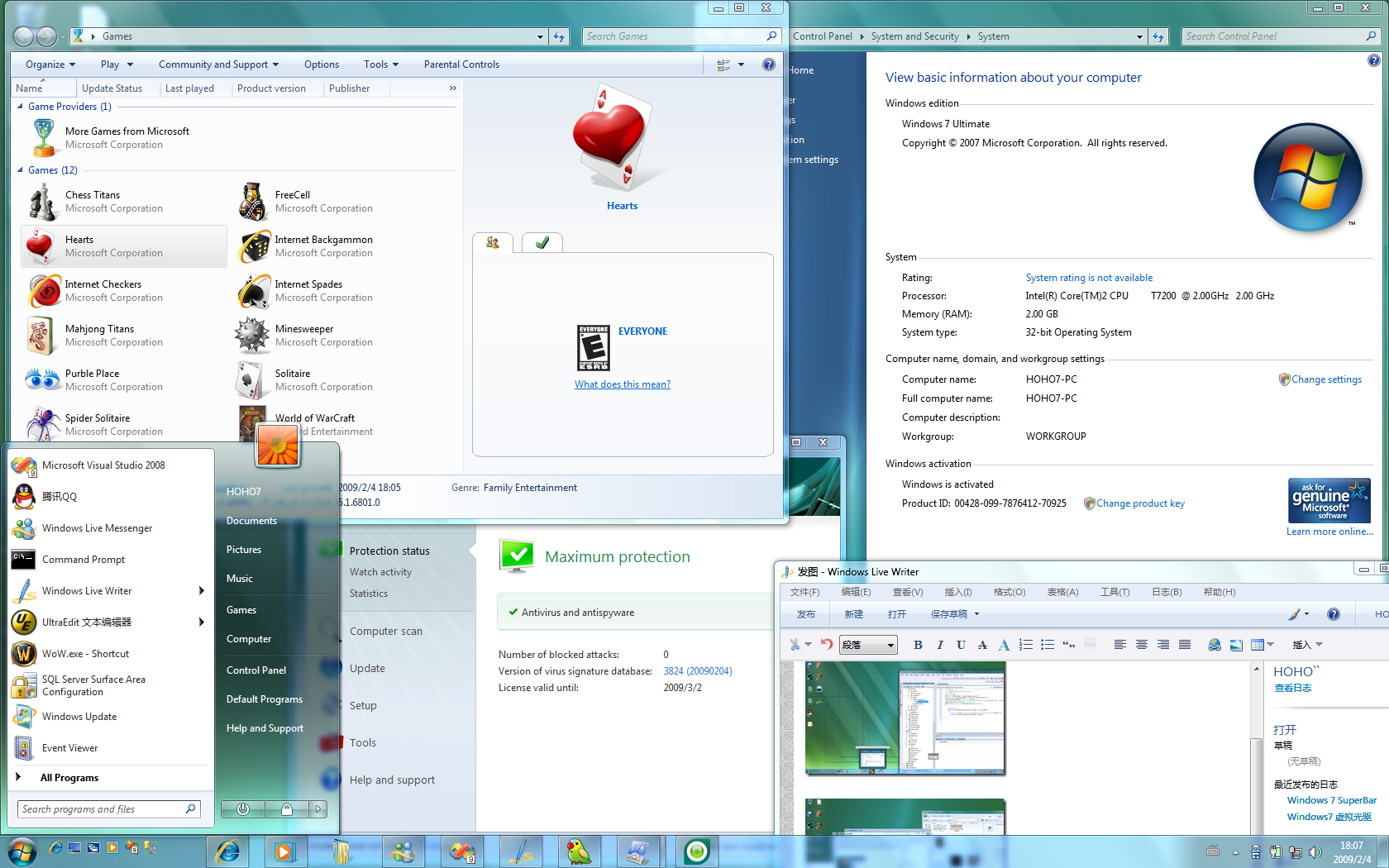Toggle italic in Windows Live Writer toolbar

coord(939,645)
